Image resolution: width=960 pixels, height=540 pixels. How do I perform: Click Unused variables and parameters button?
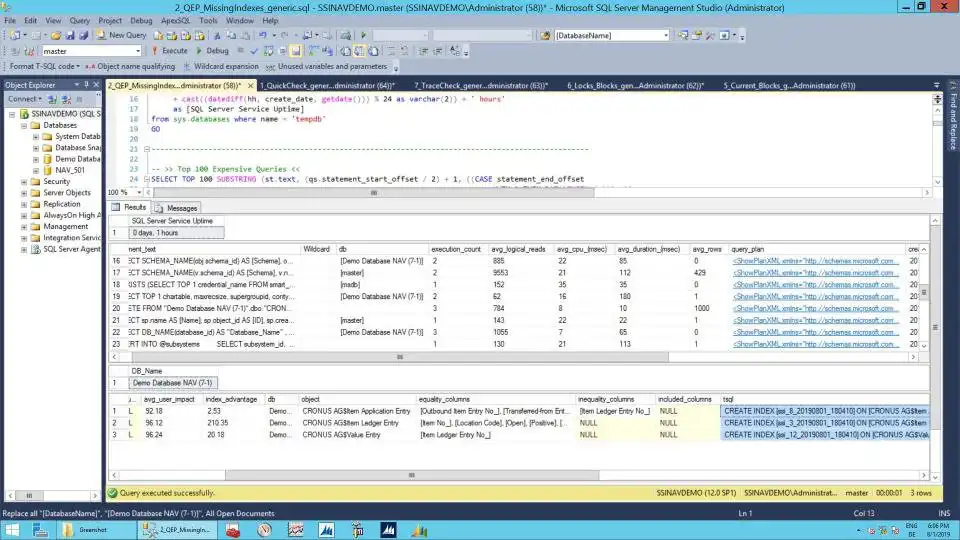click(x=327, y=66)
